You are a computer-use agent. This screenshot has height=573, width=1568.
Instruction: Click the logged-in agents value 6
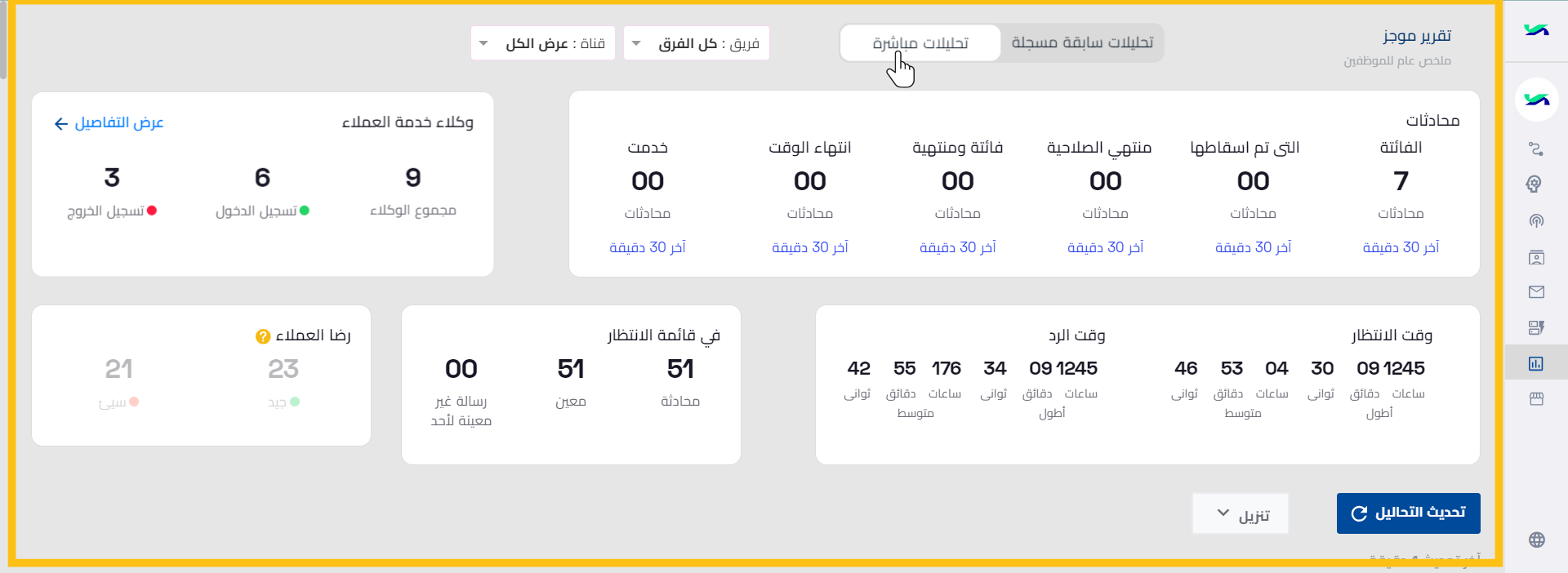(262, 177)
